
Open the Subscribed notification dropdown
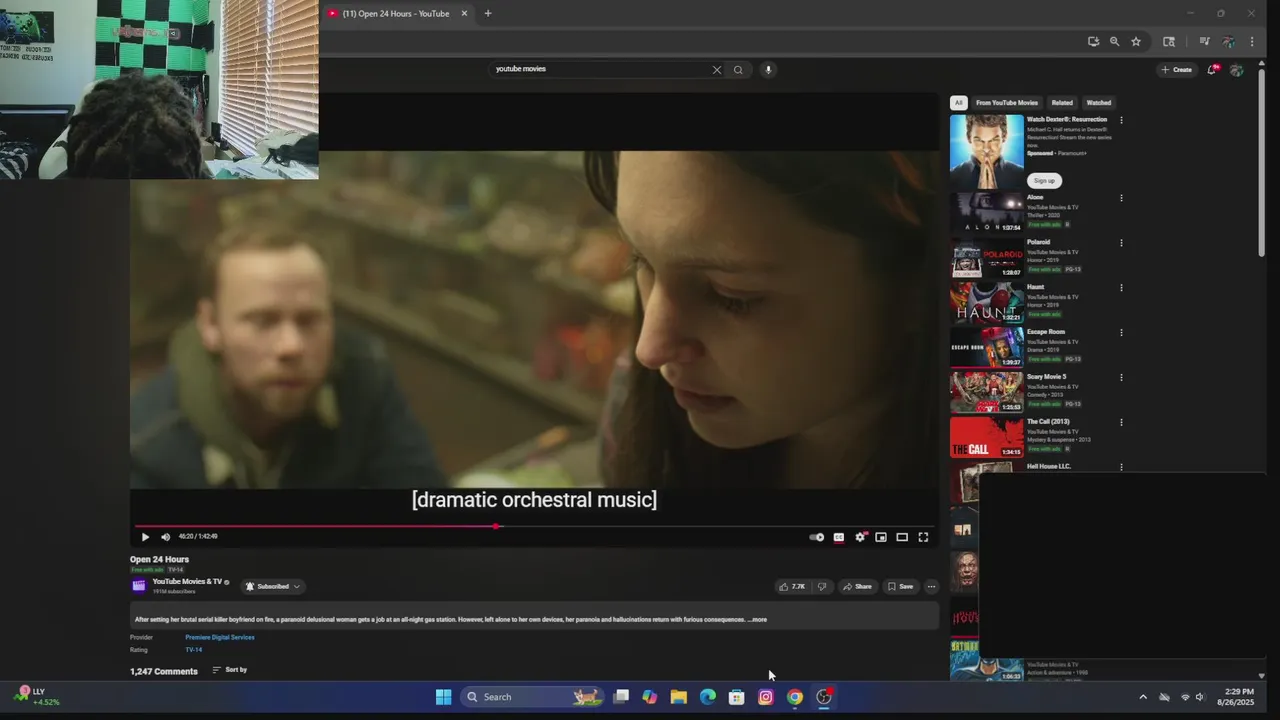(273, 587)
